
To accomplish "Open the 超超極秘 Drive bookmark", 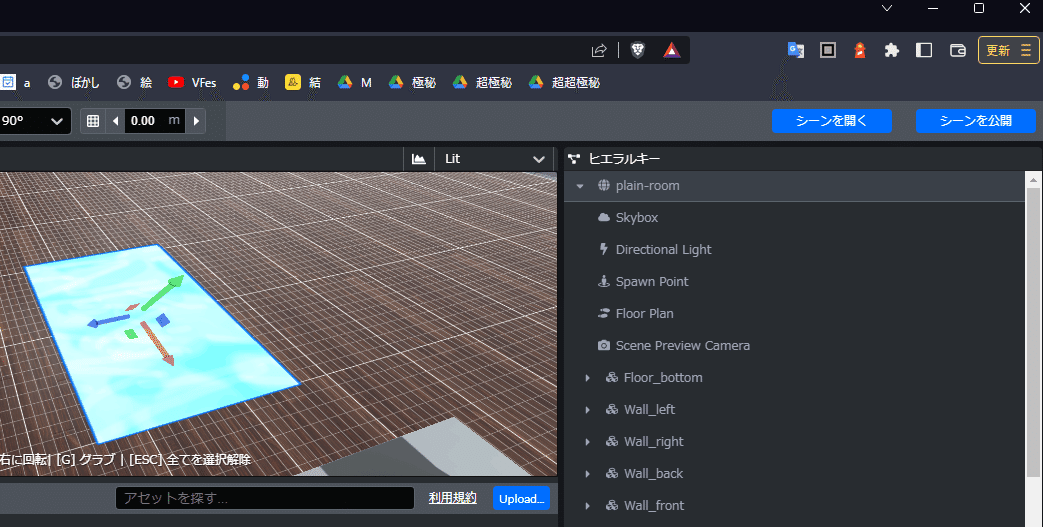I will 564,83.
